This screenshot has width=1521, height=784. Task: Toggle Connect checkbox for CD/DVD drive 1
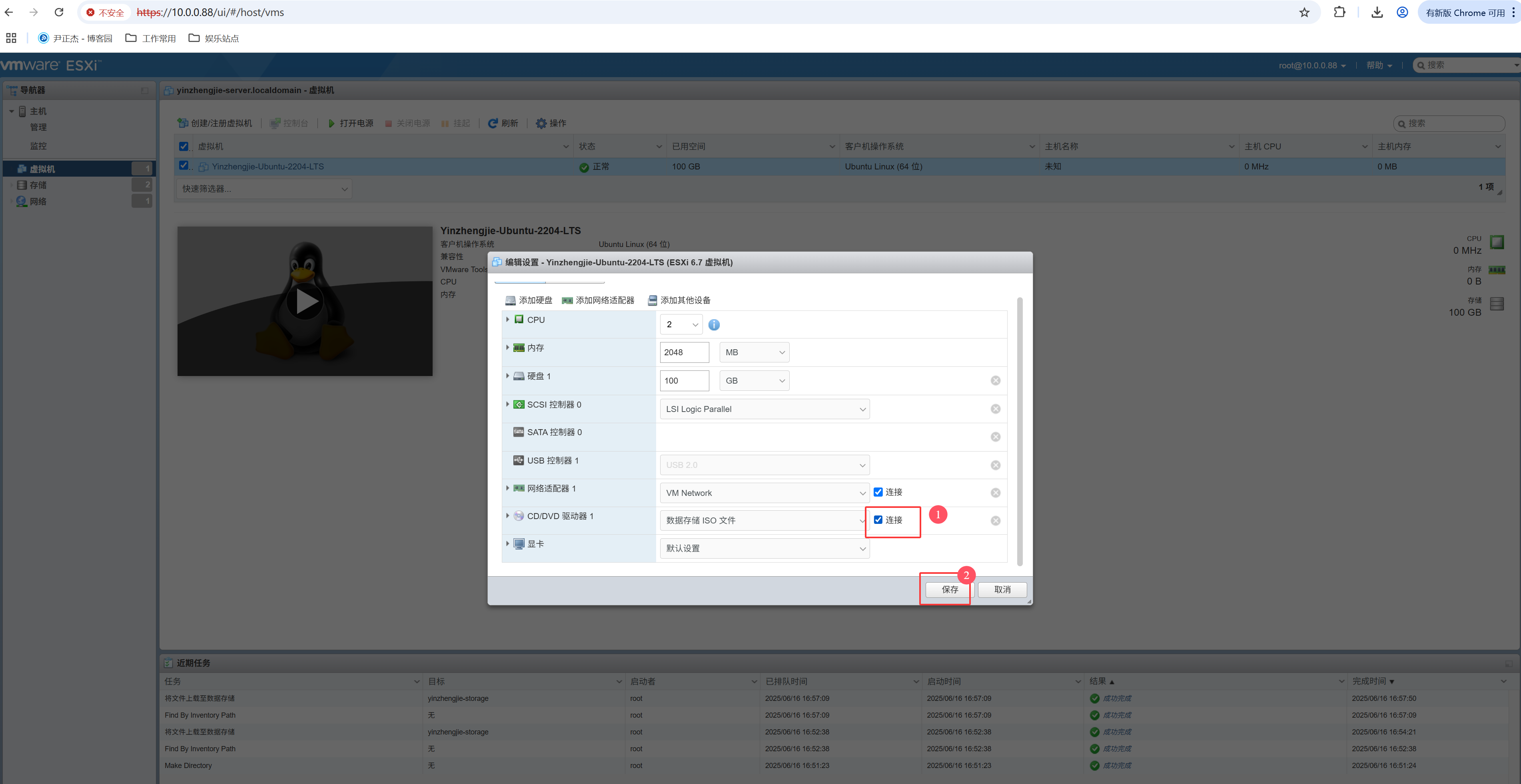878,520
